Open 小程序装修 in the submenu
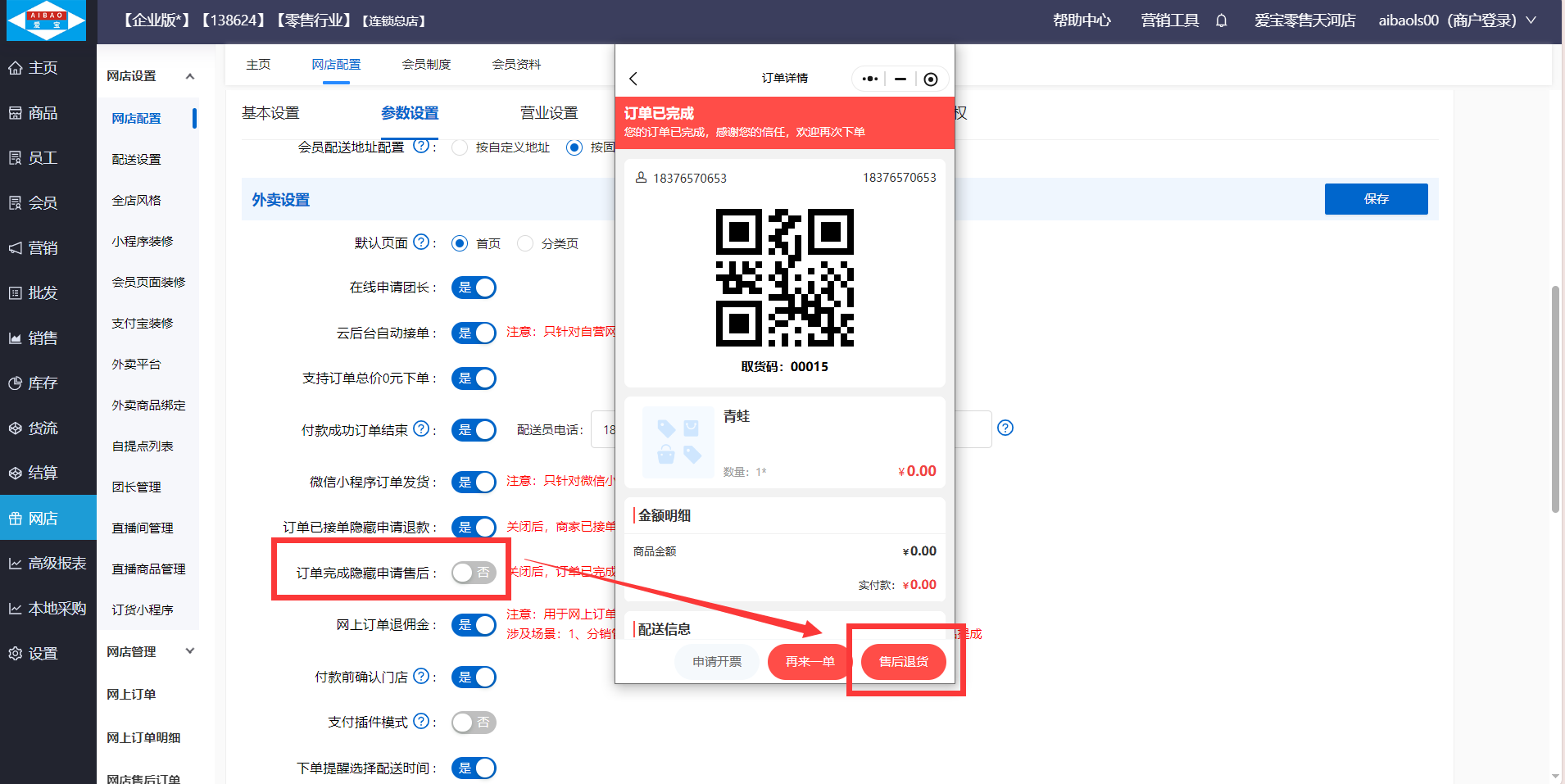 (x=143, y=241)
